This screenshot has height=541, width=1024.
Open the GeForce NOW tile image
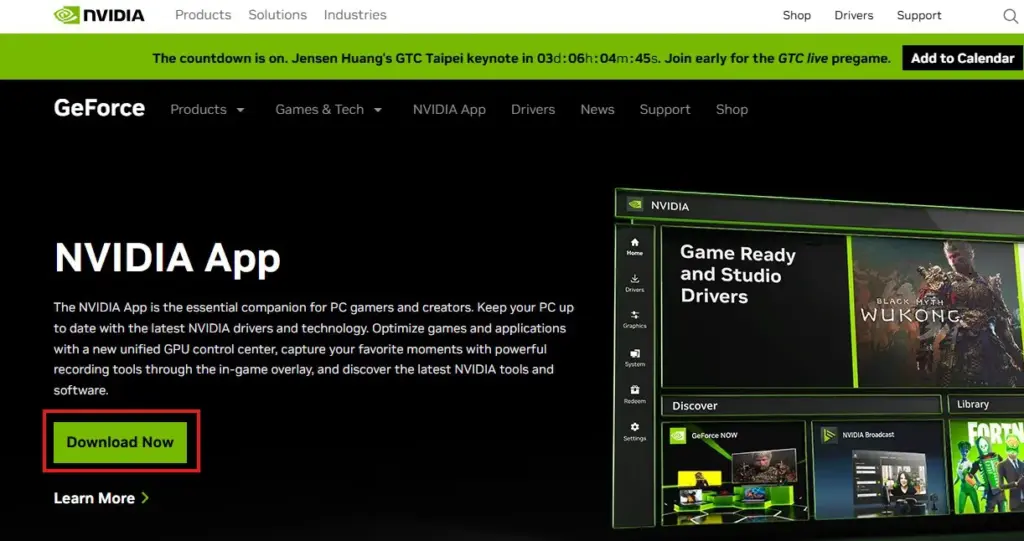tap(733, 472)
